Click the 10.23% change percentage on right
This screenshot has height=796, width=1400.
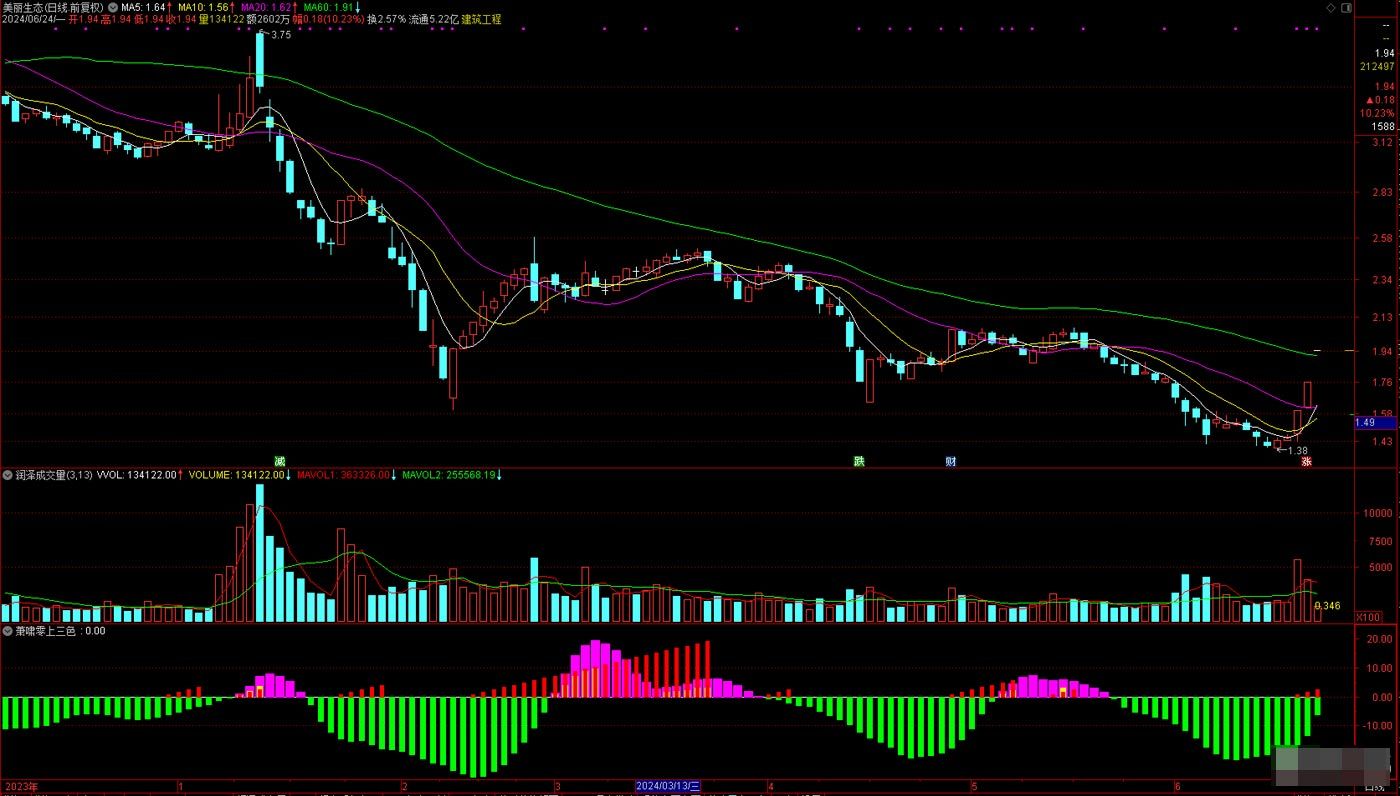[1378, 113]
